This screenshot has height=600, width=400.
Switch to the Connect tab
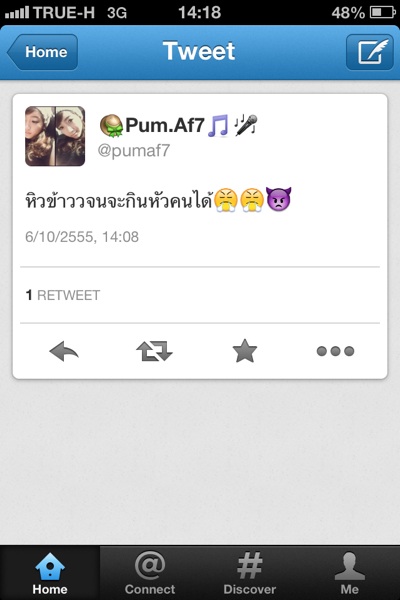[150, 572]
